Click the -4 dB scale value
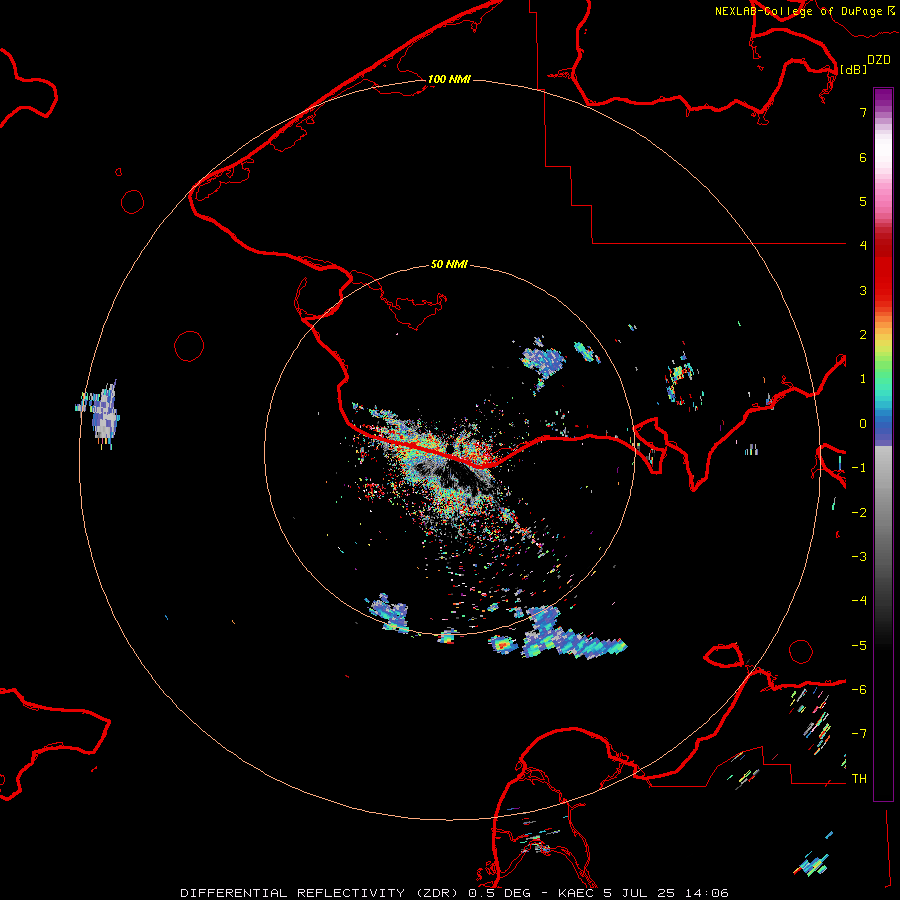This screenshot has height=900, width=900. [x=859, y=600]
